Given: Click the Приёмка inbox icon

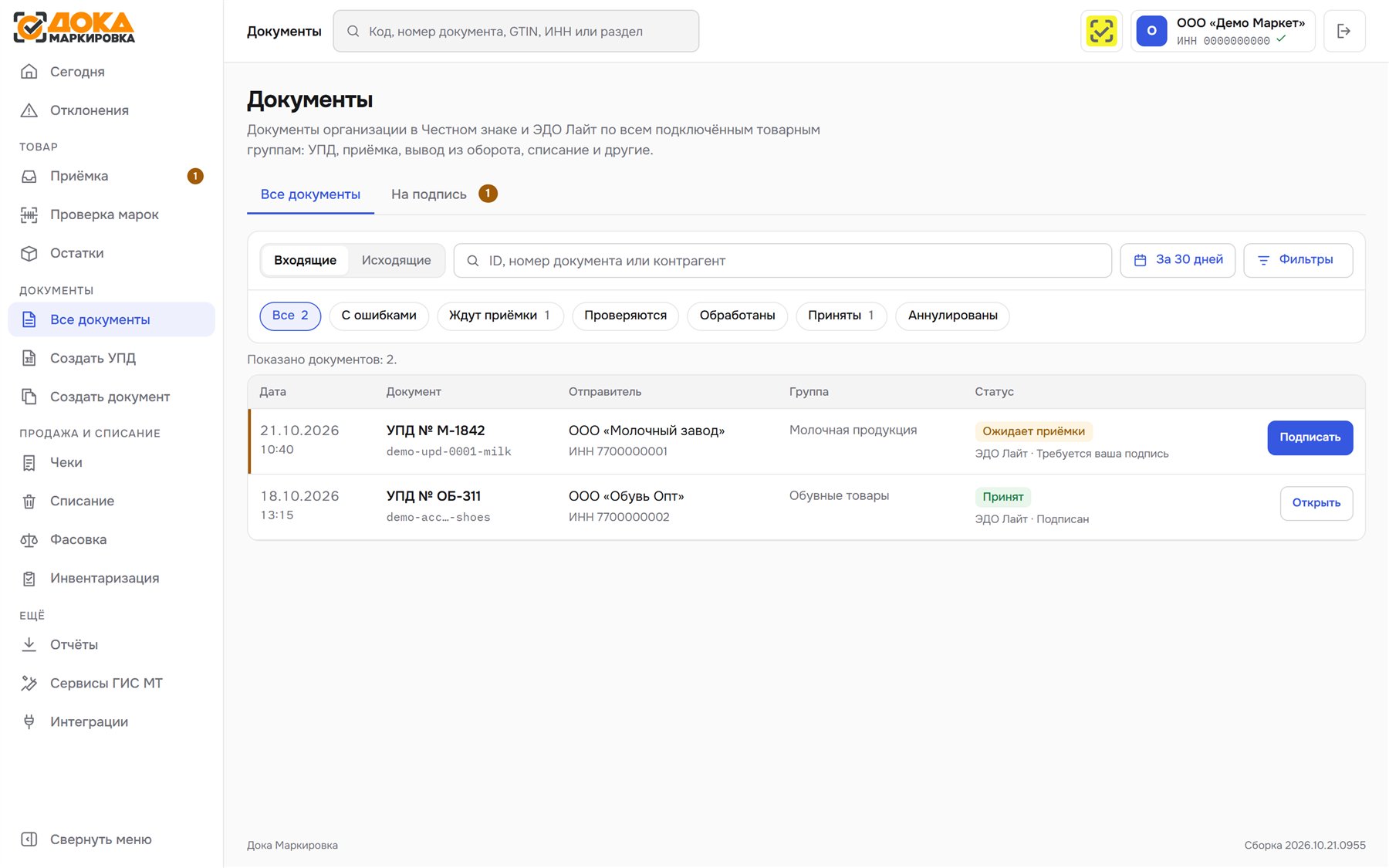Looking at the screenshot, I should pyautogui.click(x=29, y=176).
